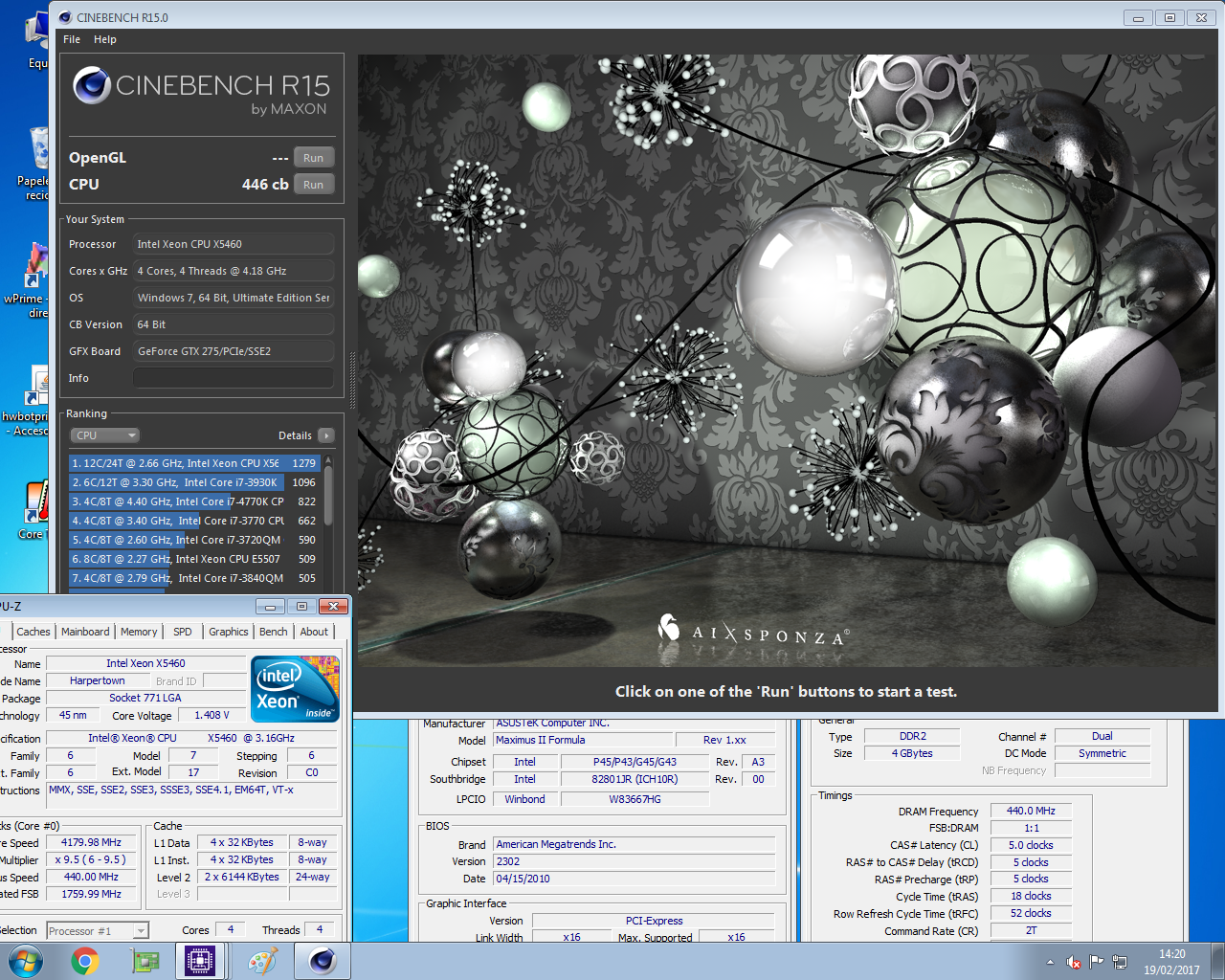The width and height of the screenshot is (1225, 980).
Task: Open the Windows Start menu orb
Action: click(25, 961)
